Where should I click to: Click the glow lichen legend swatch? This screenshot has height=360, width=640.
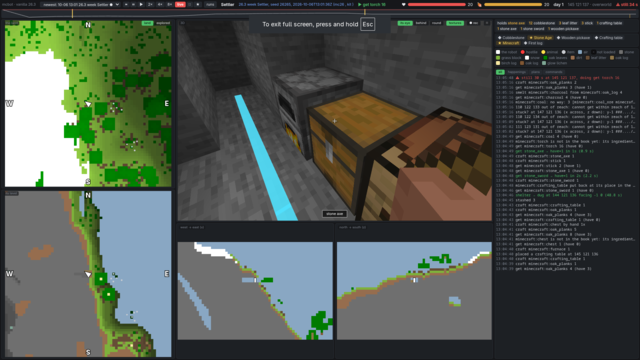pyautogui.click(x=544, y=63)
